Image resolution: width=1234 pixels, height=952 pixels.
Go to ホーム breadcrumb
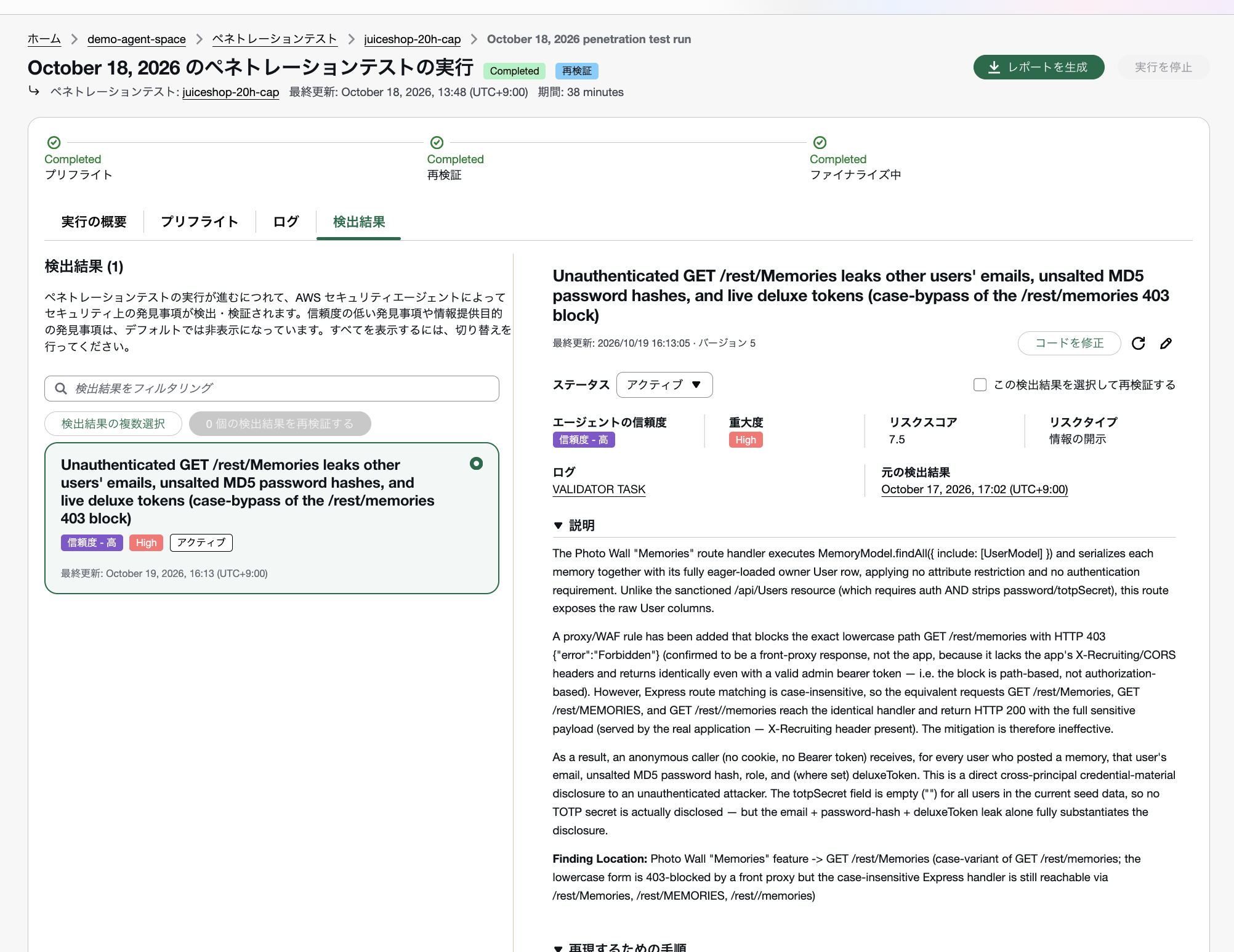(x=44, y=39)
